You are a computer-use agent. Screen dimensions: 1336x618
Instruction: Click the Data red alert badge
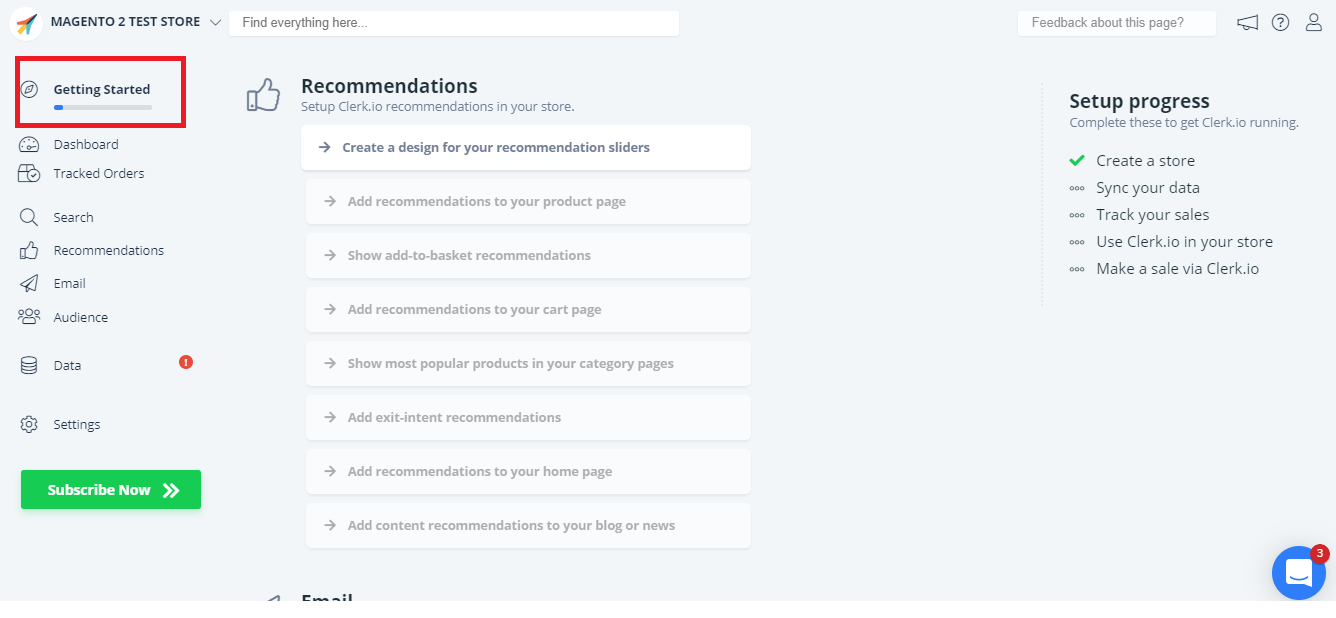coord(186,362)
